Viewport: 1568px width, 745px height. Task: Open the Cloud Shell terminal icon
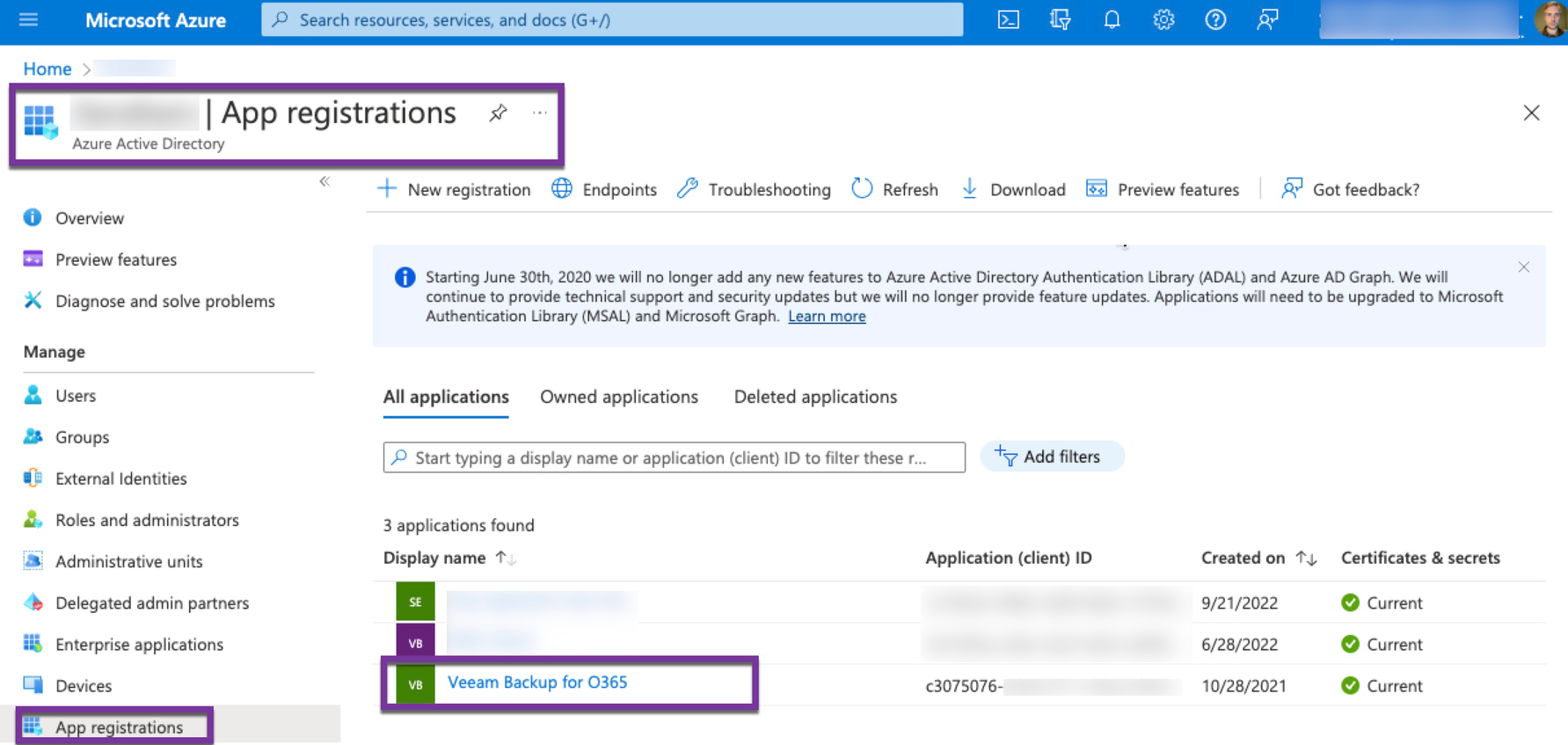pos(1008,19)
